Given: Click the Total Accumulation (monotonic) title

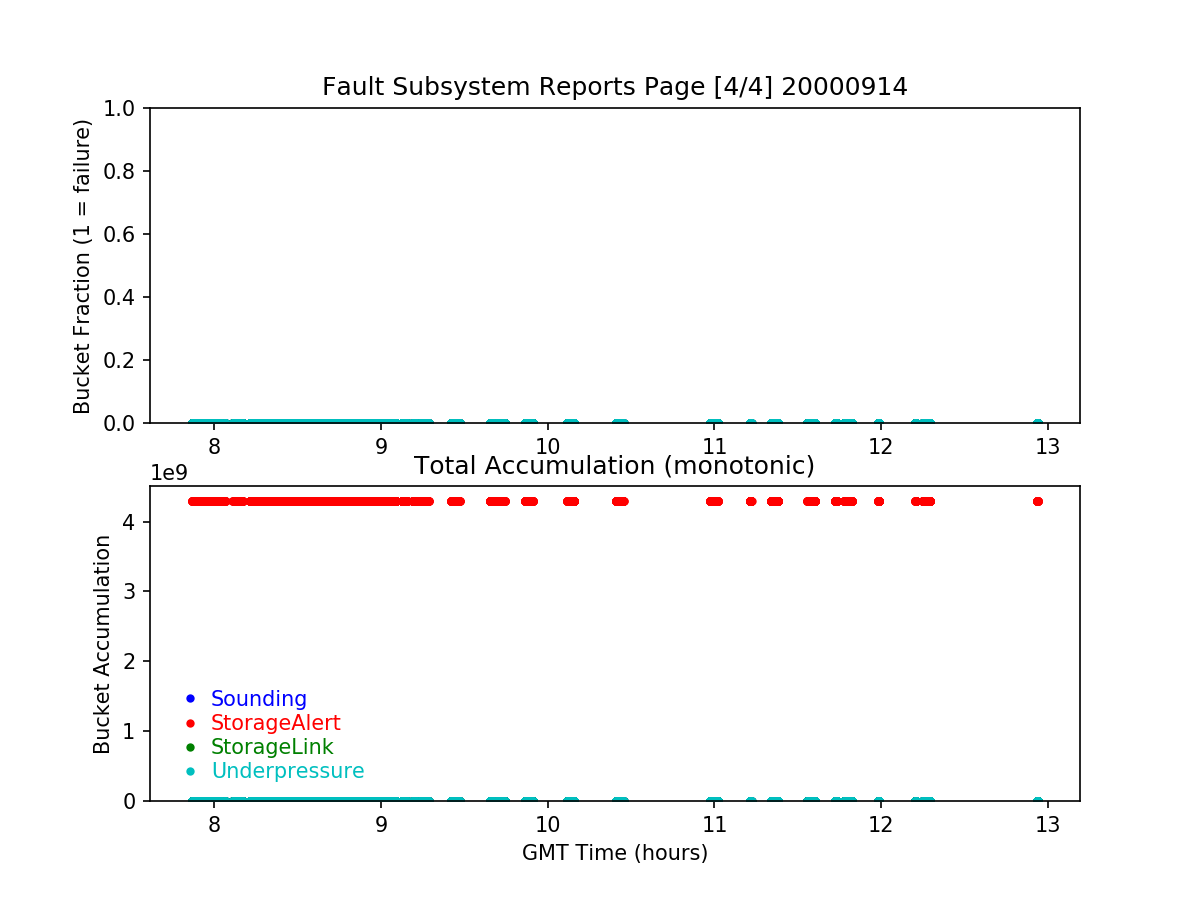Looking at the screenshot, I should coord(614,466).
